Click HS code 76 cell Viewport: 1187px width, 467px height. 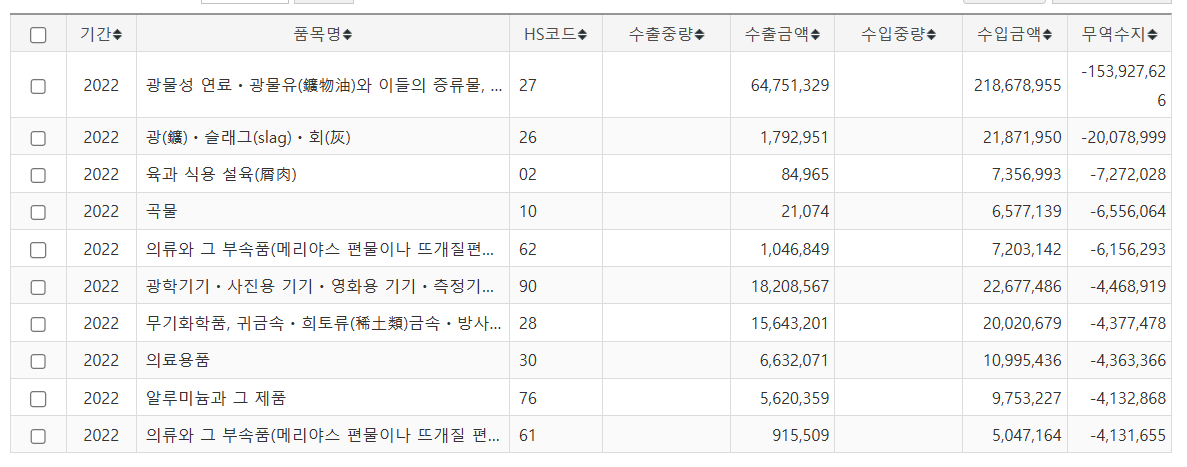point(528,398)
